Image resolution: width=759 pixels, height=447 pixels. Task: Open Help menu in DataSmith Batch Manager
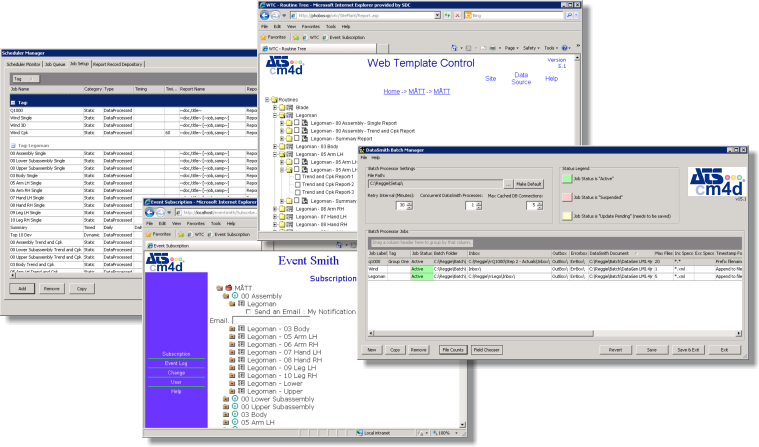[375, 157]
